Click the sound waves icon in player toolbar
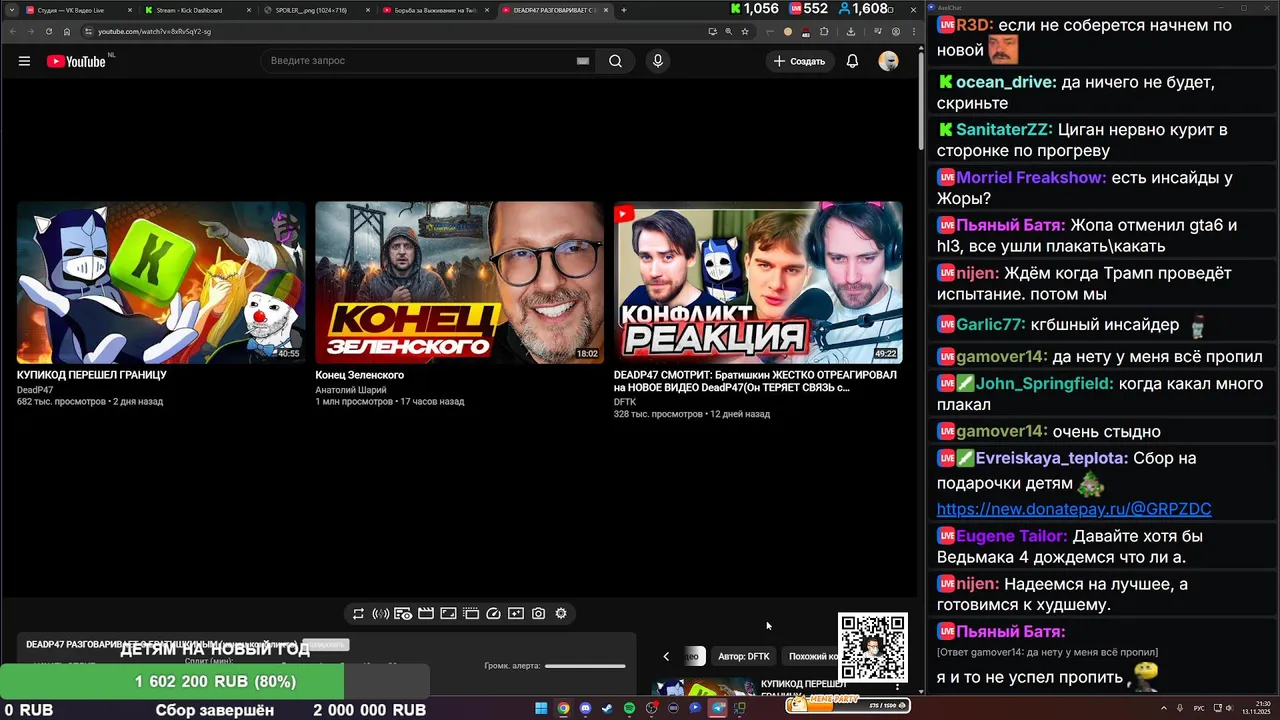Viewport: 1280px width, 720px height. tap(380, 614)
